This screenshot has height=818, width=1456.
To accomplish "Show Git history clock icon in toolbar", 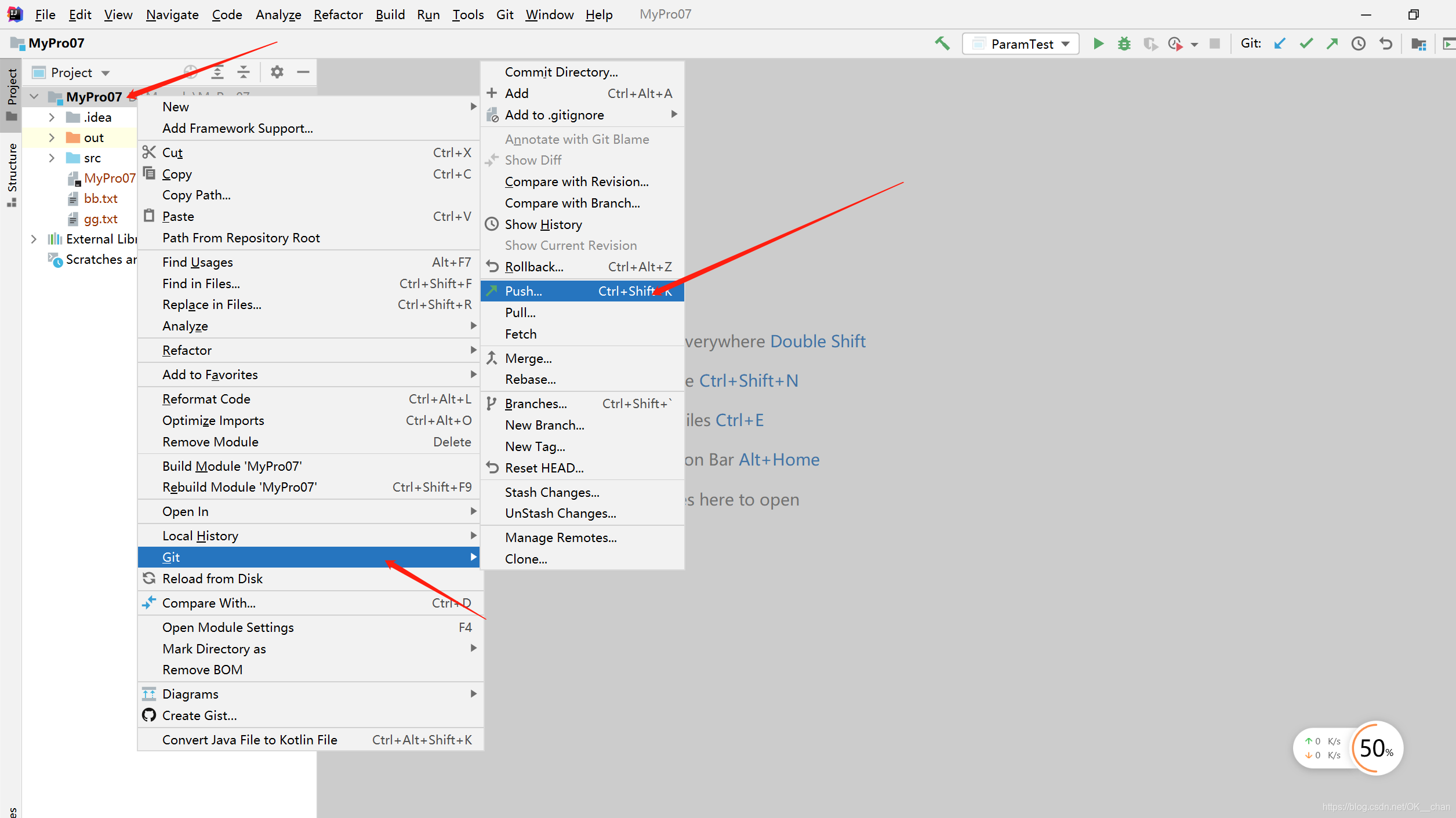I will coord(1359,43).
